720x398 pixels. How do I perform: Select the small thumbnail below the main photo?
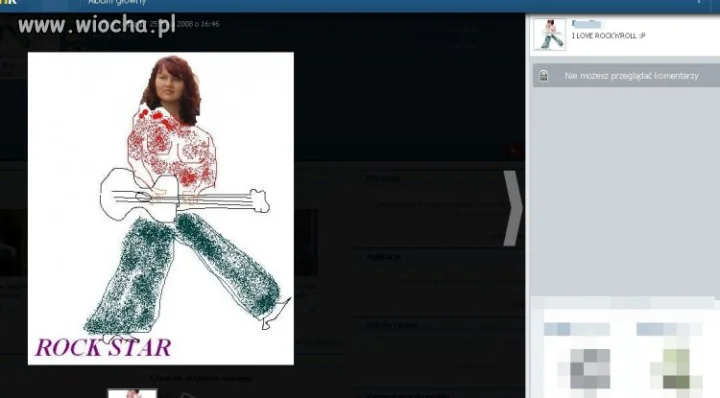pyautogui.click(x=132, y=393)
